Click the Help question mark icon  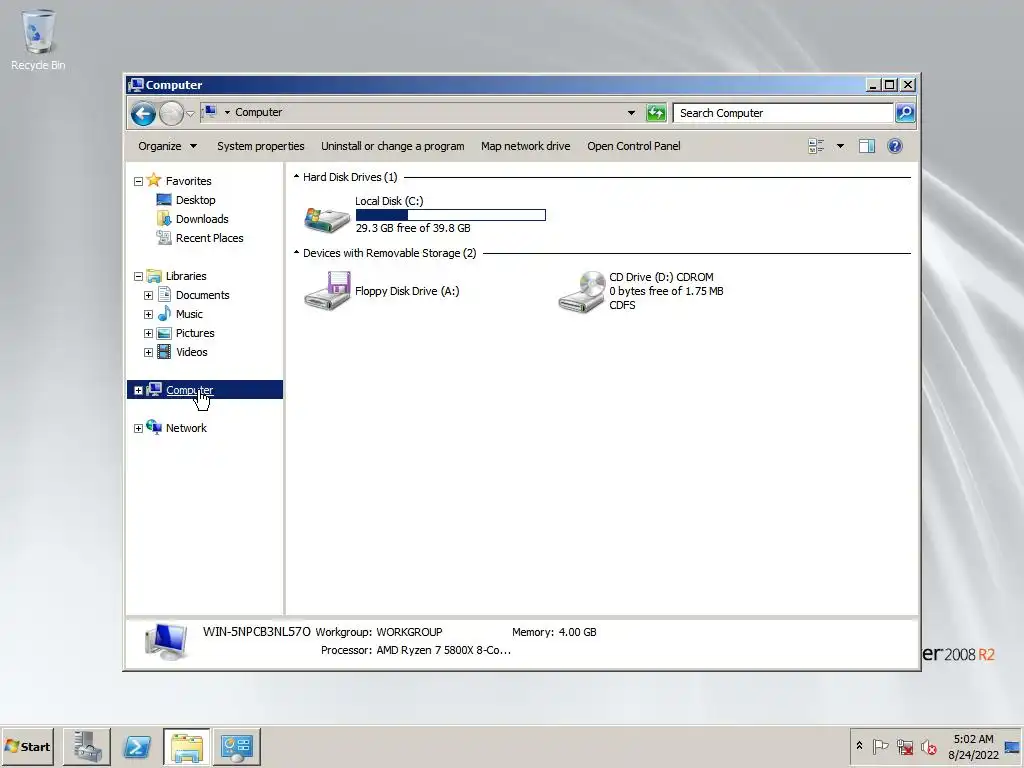895,146
